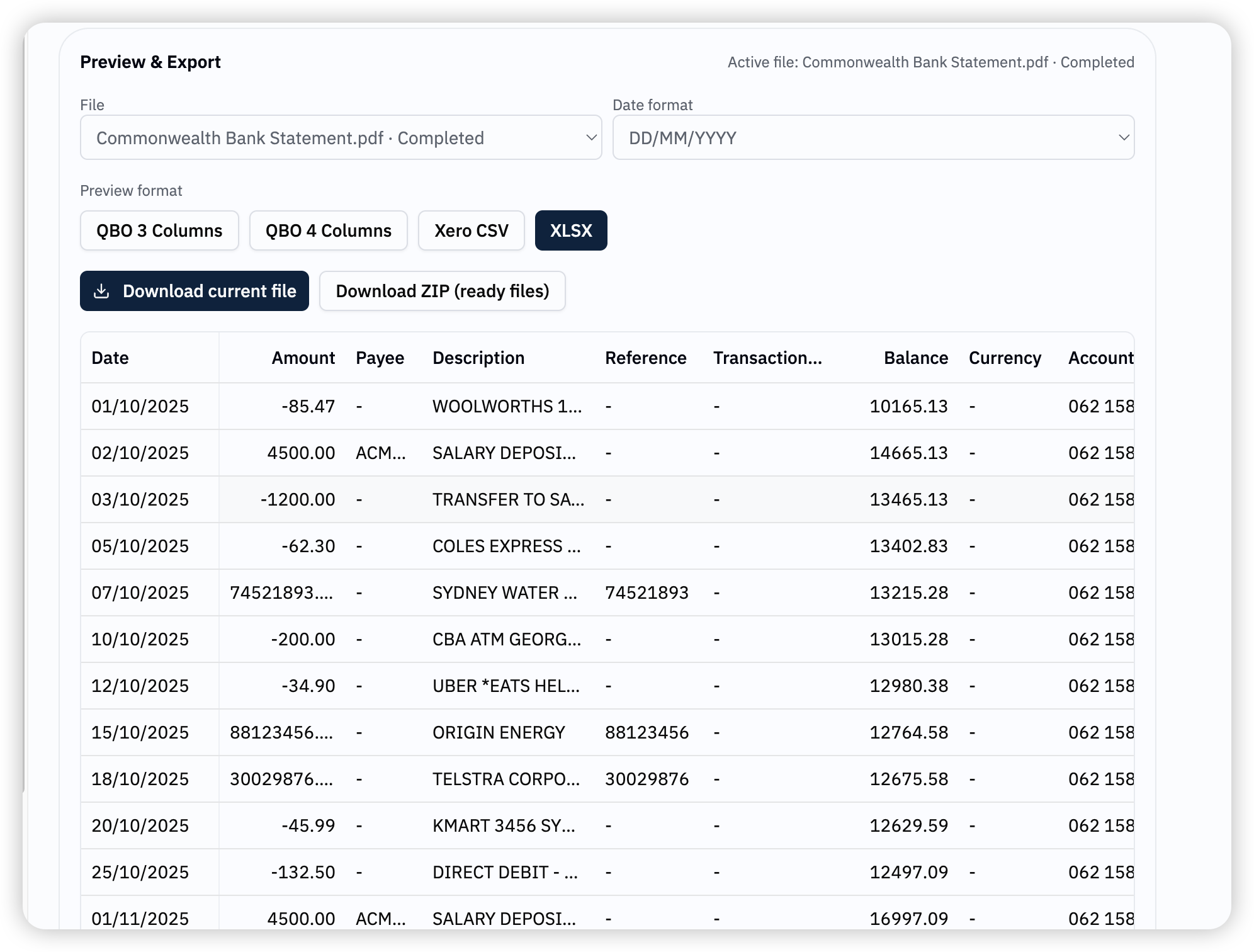Select the UBER *EATS transaction row

tap(504, 686)
